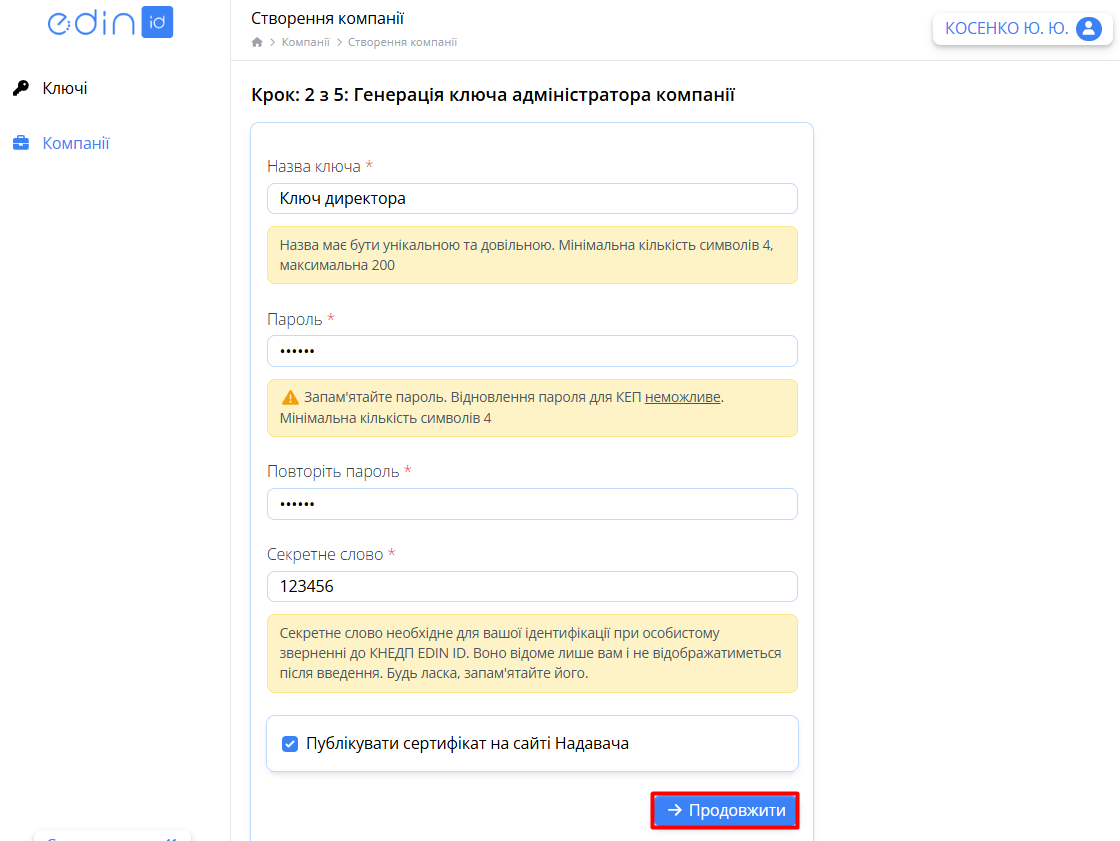Focus the Назва ключа input field
Viewport: 1120px width, 841px height.
(532, 199)
